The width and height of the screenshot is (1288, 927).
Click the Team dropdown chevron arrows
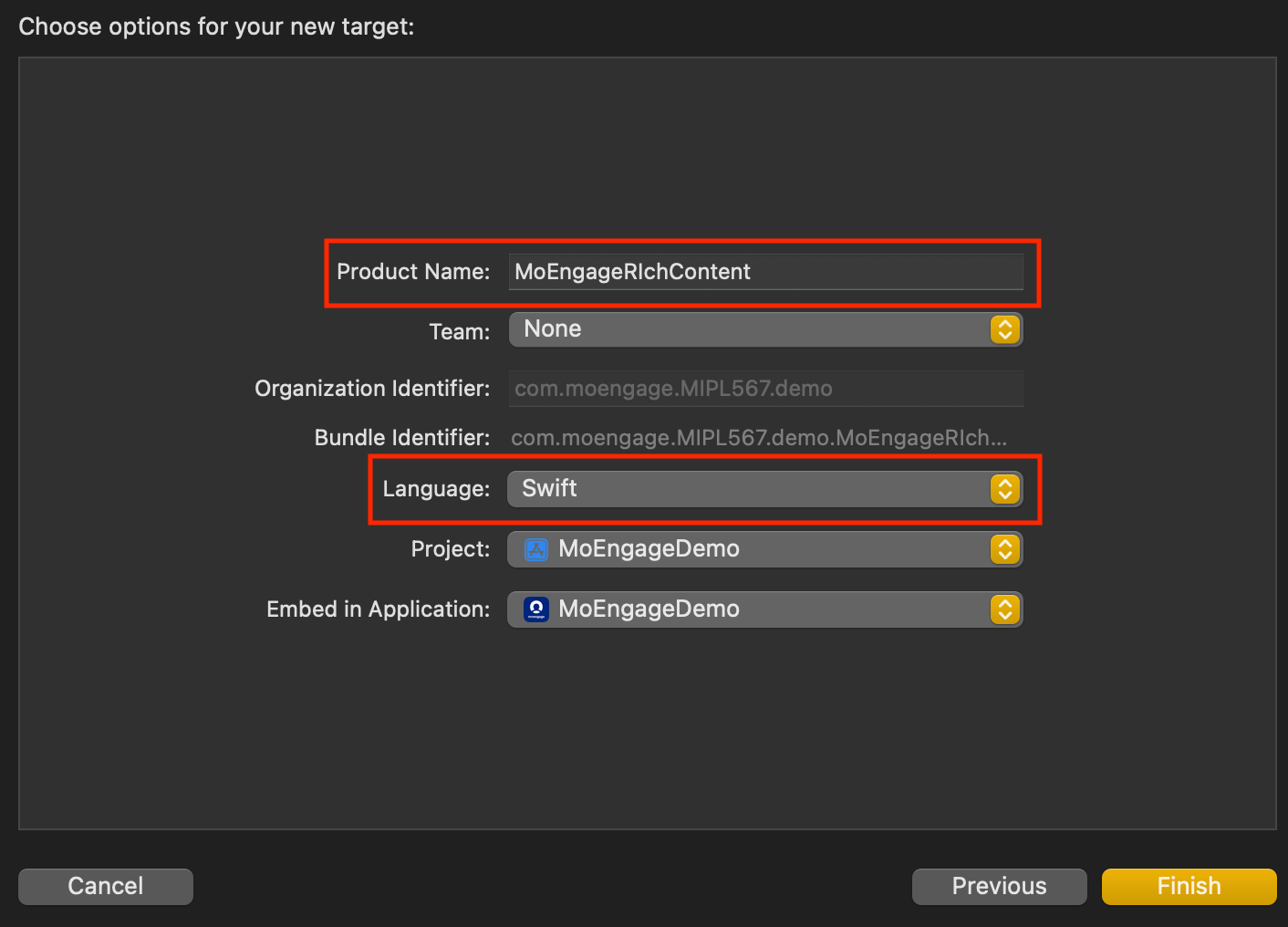(x=1004, y=329)
